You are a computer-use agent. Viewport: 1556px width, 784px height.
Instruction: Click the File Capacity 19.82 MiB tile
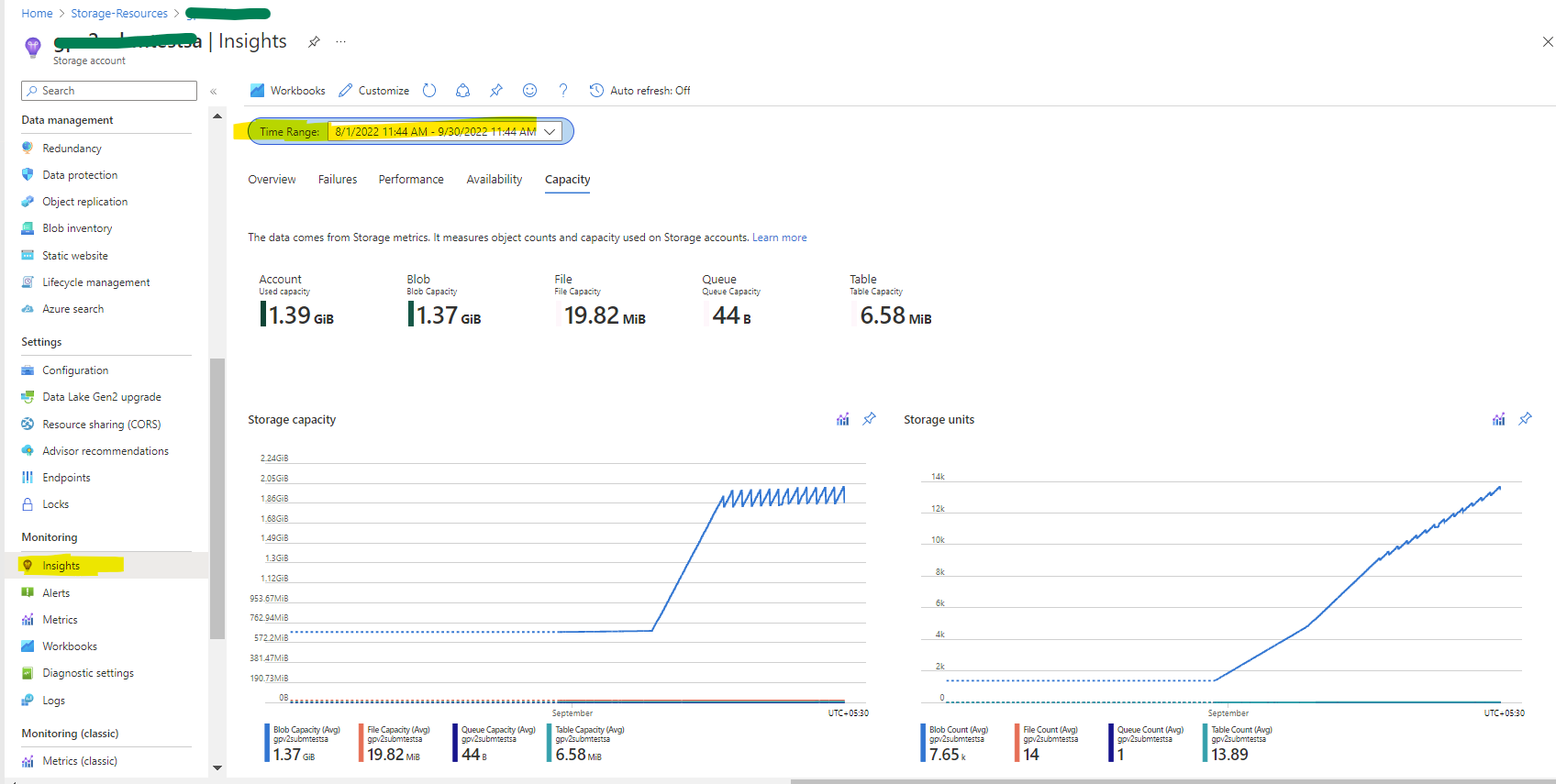pyautogui.click(x=601, y=300)
